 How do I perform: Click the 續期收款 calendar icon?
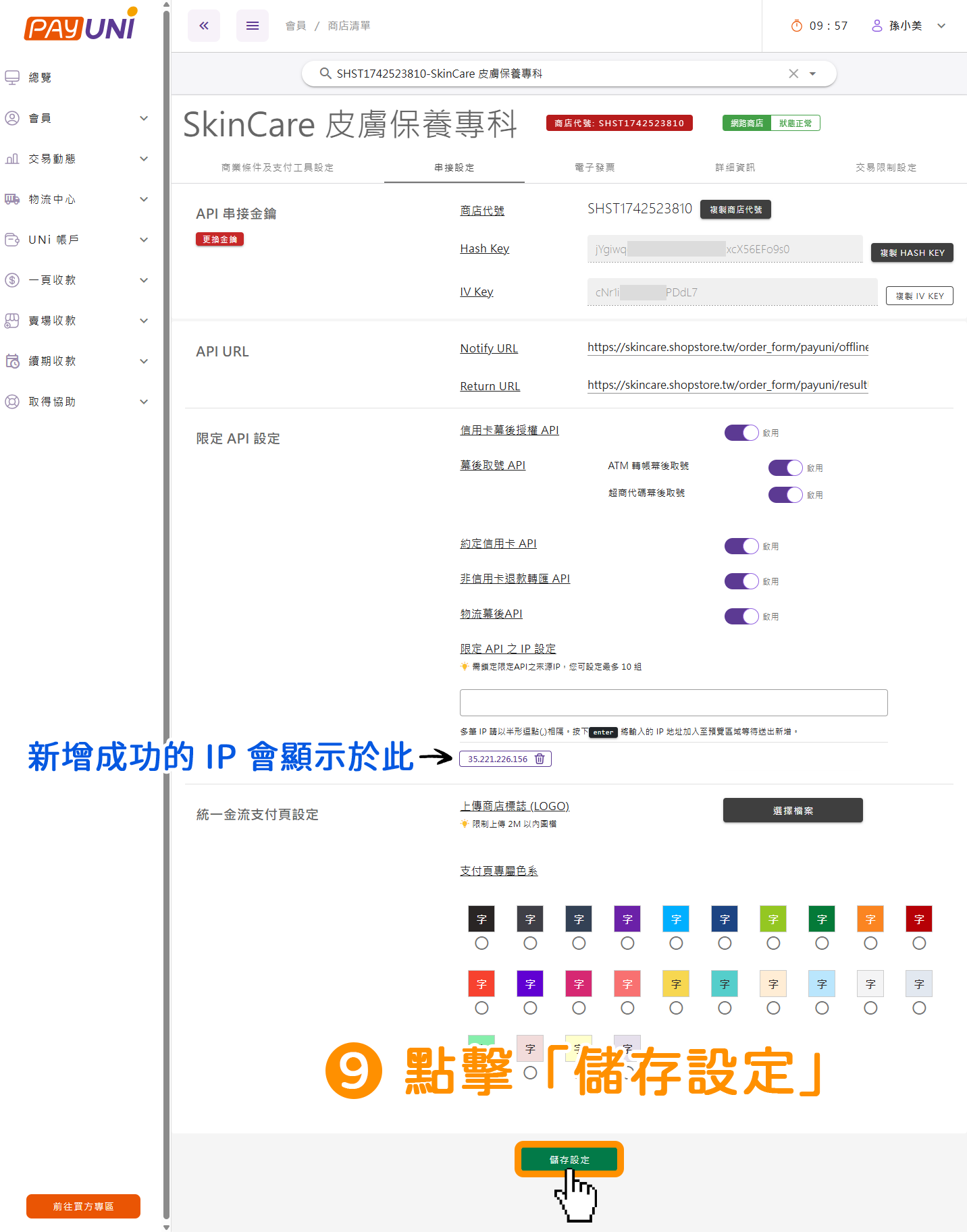(12, 361)
